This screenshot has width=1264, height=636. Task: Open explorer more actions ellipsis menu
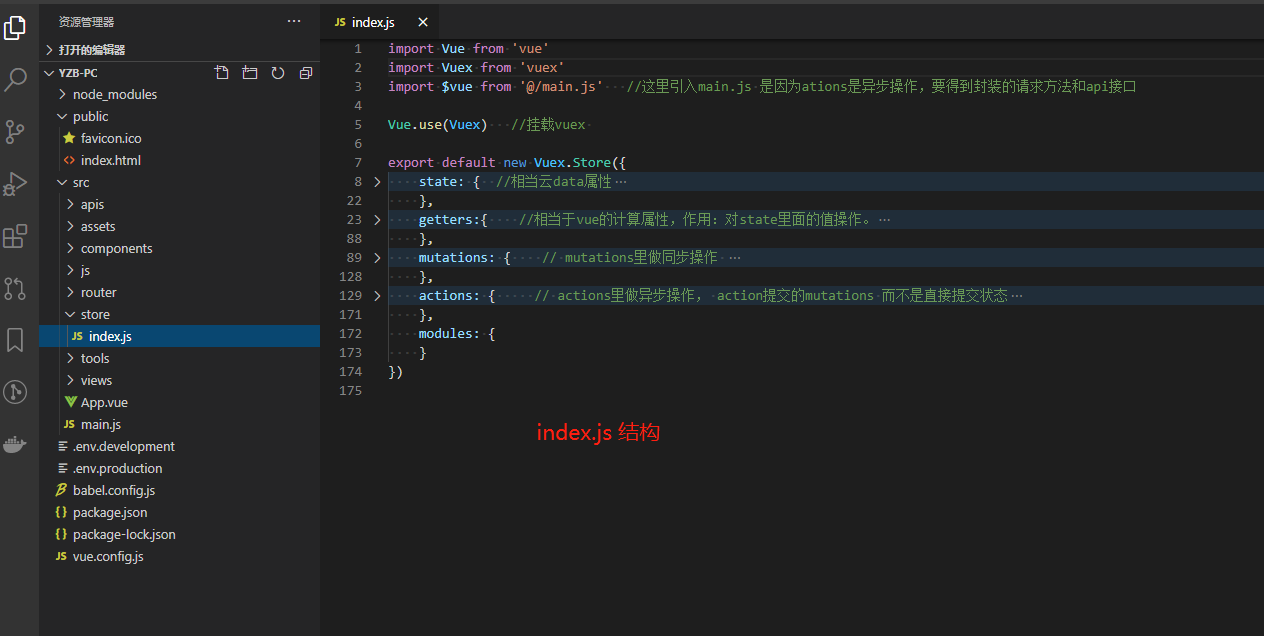[294, 21]
